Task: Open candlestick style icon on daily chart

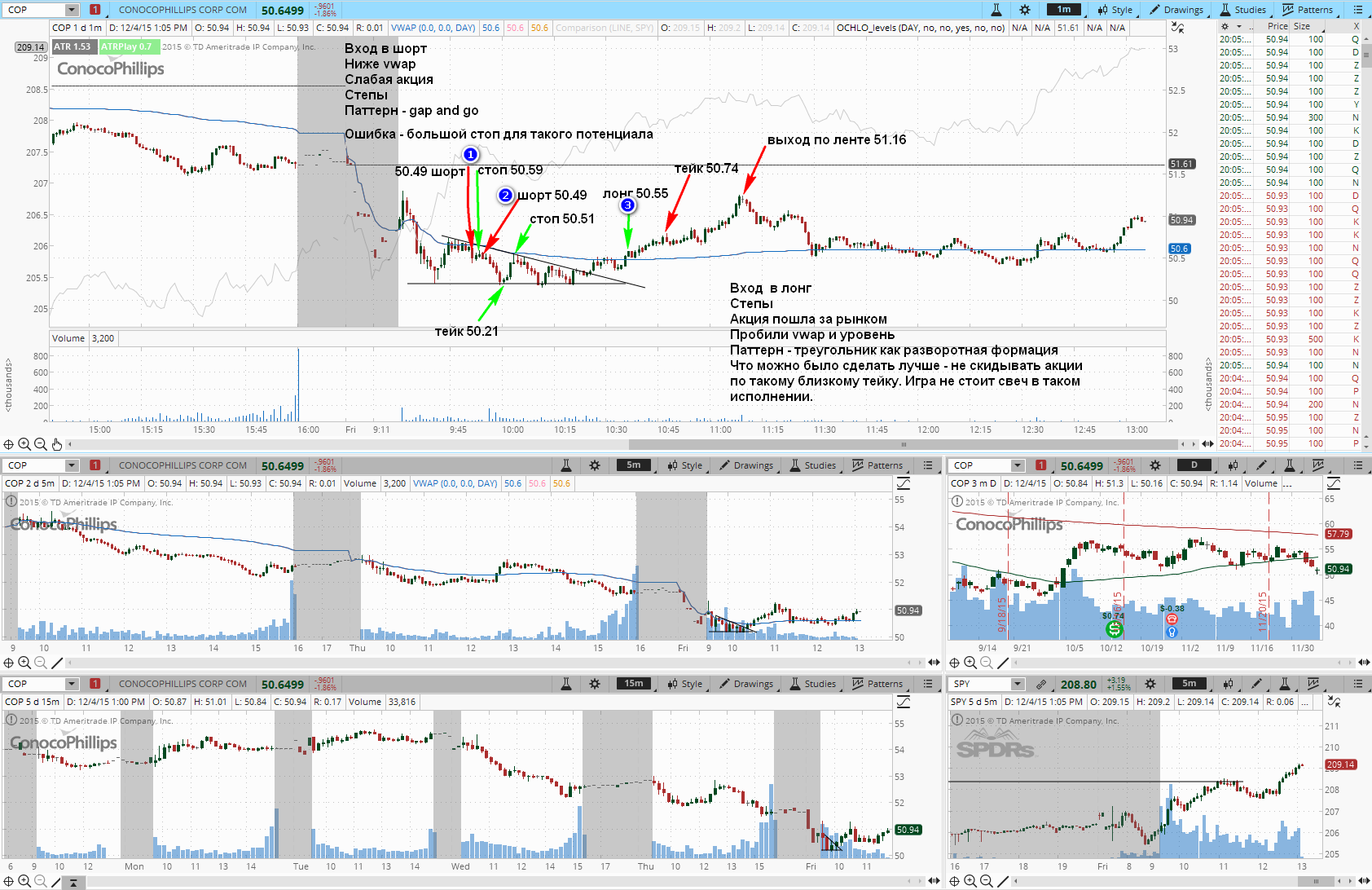Action: (x=1233, y=465)
